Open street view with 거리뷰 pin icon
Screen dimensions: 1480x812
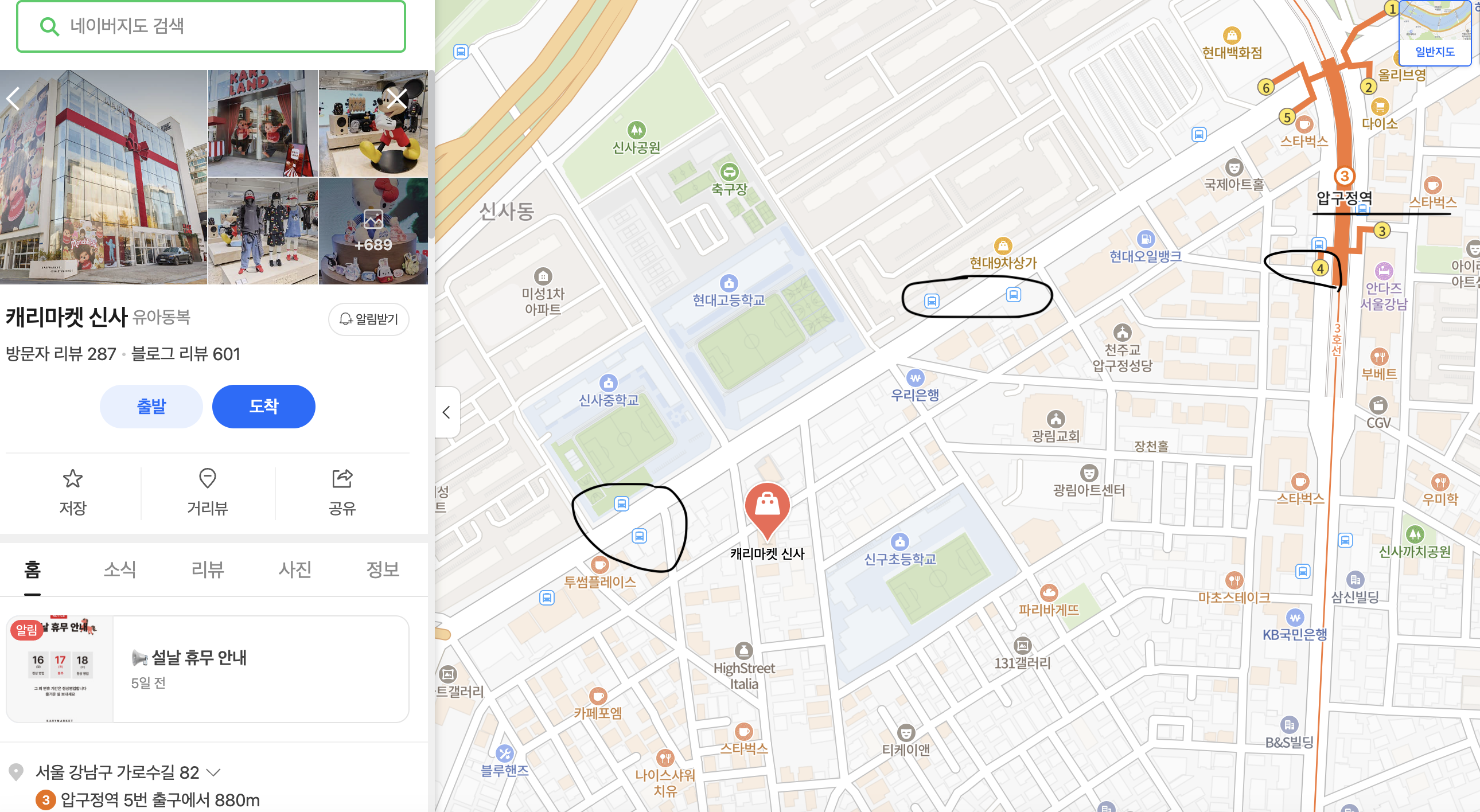pos(208,478)
